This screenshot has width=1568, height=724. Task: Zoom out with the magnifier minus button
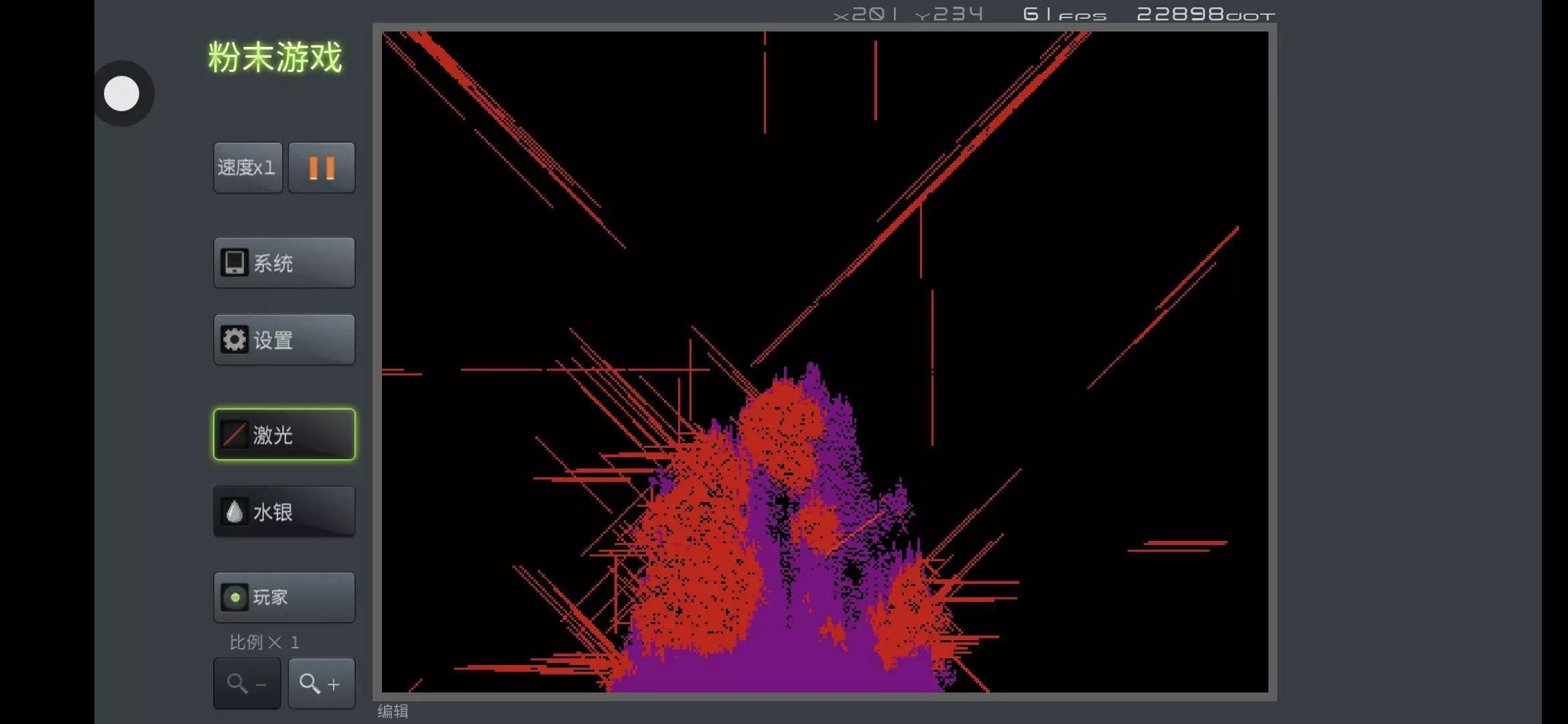[247, 684]
